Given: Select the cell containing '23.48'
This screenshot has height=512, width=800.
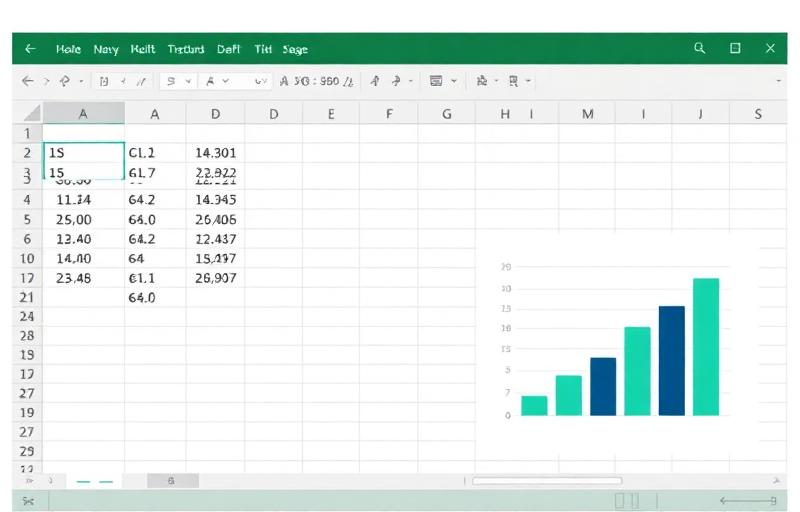Looking at the screenshot, I should (84, 278).
